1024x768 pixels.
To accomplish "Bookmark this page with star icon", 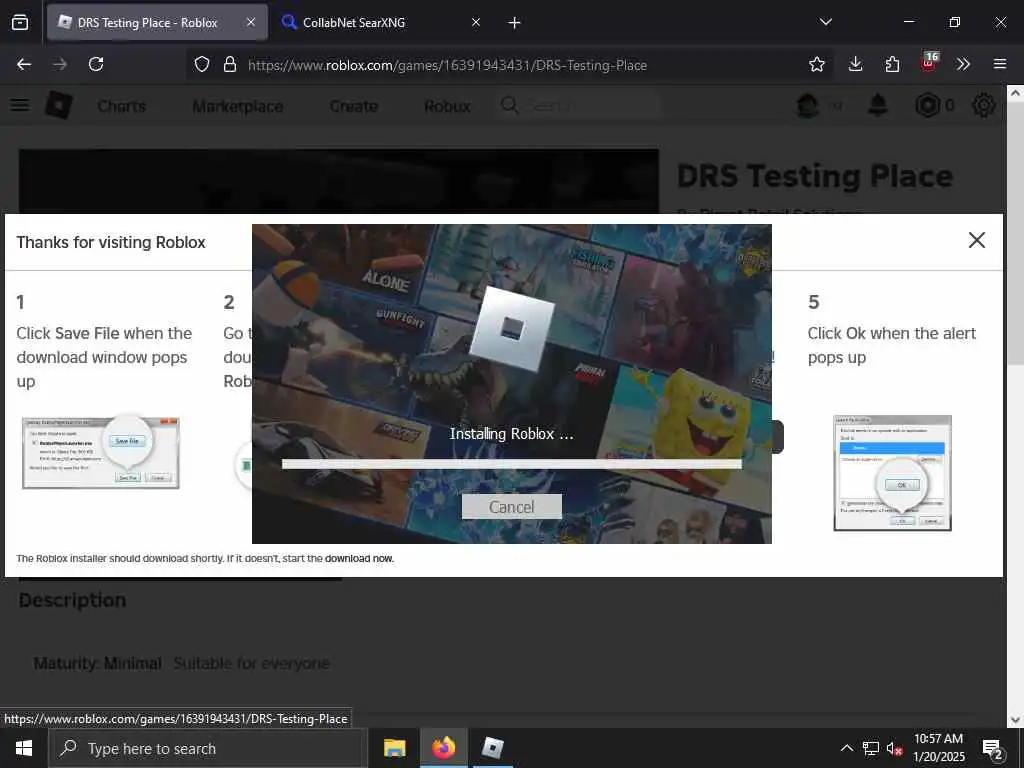I will (x=816, y=64).
